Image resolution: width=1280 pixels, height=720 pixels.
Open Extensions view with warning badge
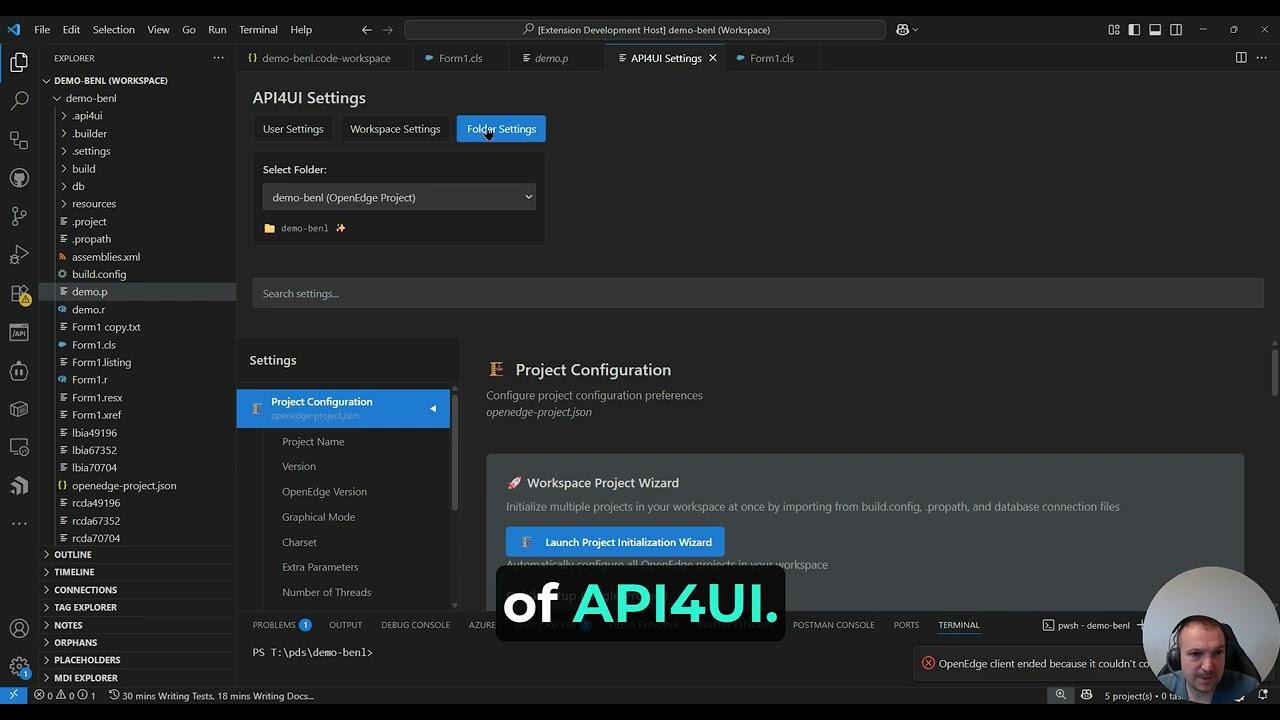tap(19, 294)
